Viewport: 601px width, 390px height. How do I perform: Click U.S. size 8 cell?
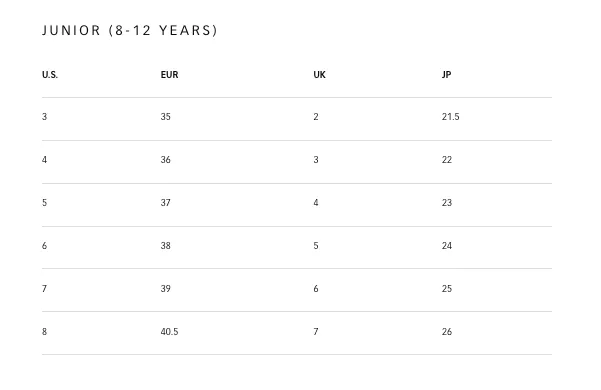pos(44,331)
